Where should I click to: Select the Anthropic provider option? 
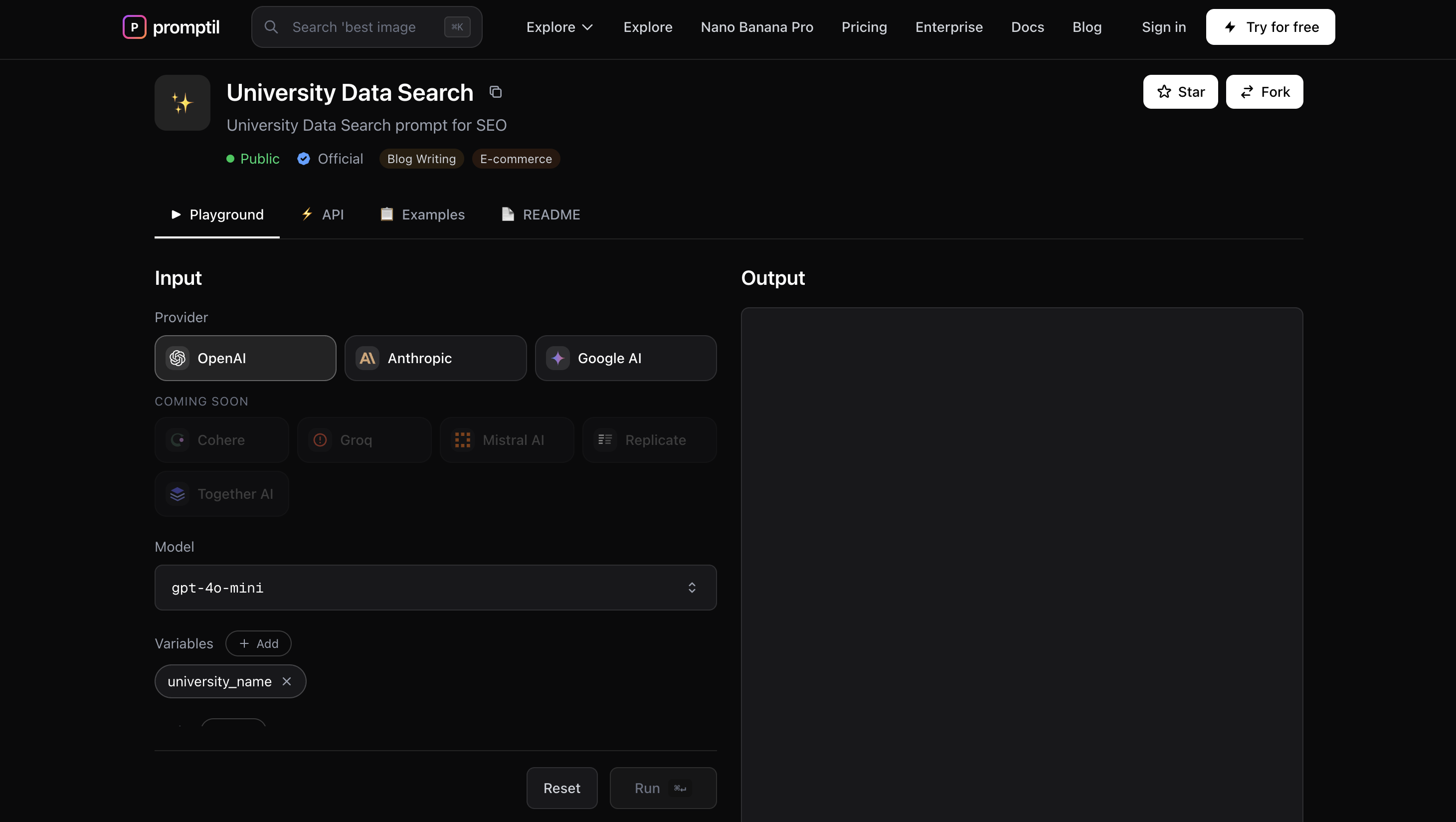[x=435, y=358]
